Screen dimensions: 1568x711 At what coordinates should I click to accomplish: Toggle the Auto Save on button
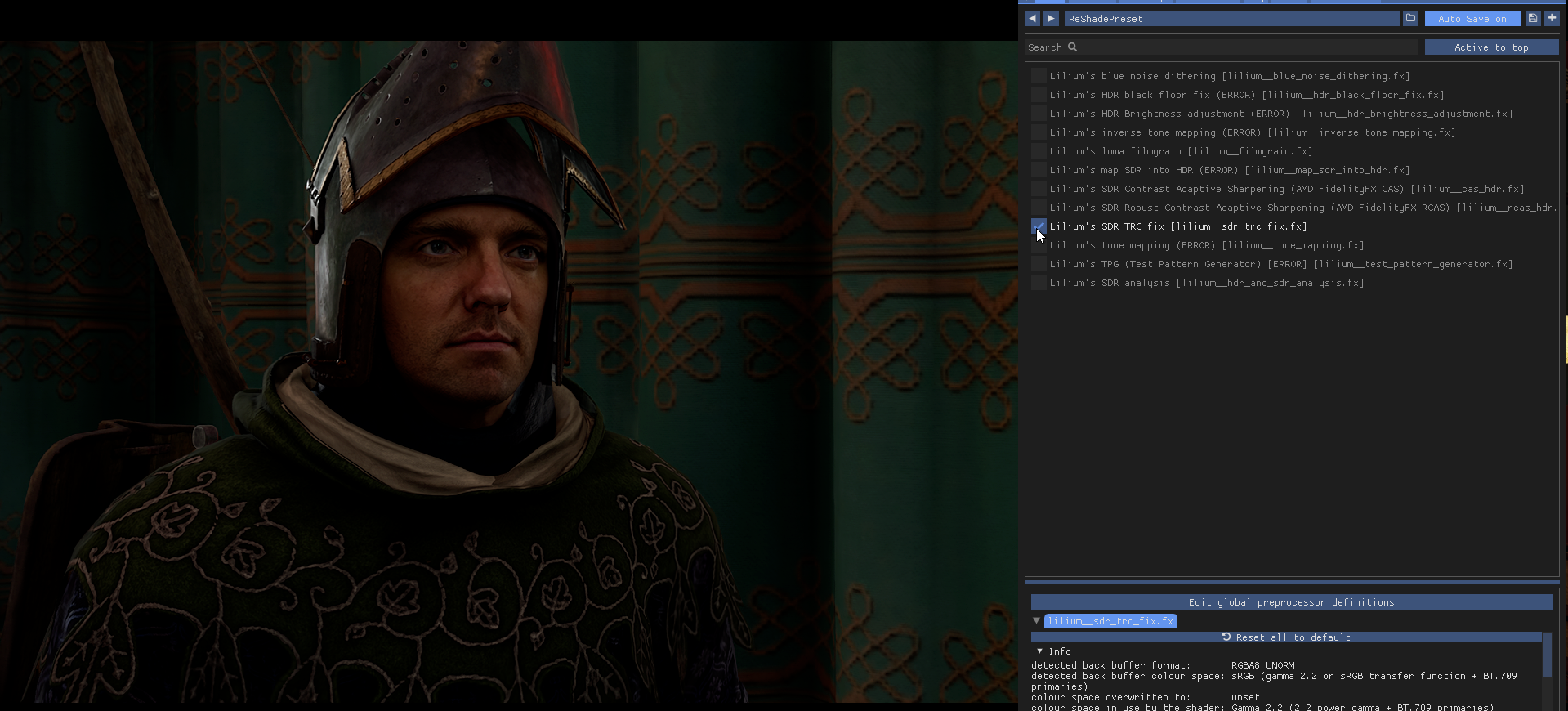pyautogui.click(x=1472, y=18)
